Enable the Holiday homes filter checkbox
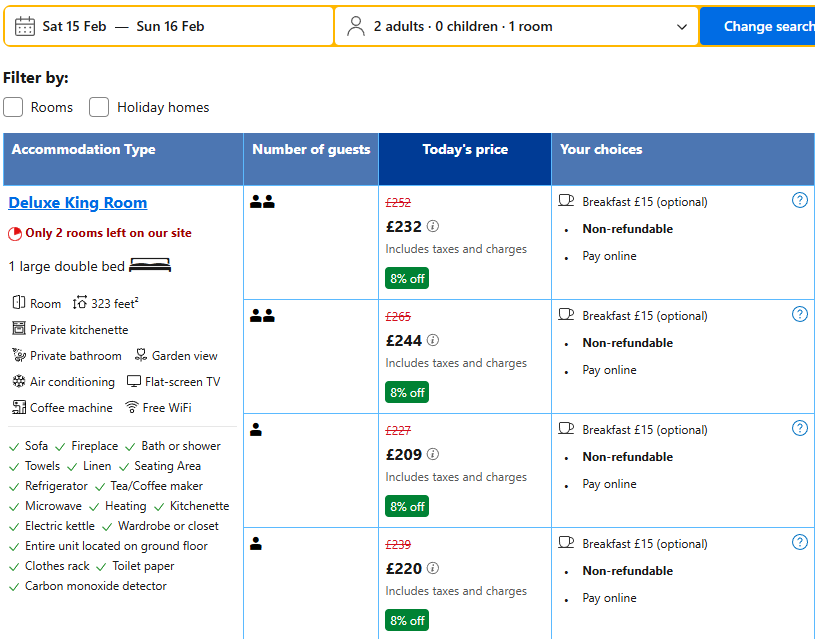The image size is (815, 639). pos(99,107)
